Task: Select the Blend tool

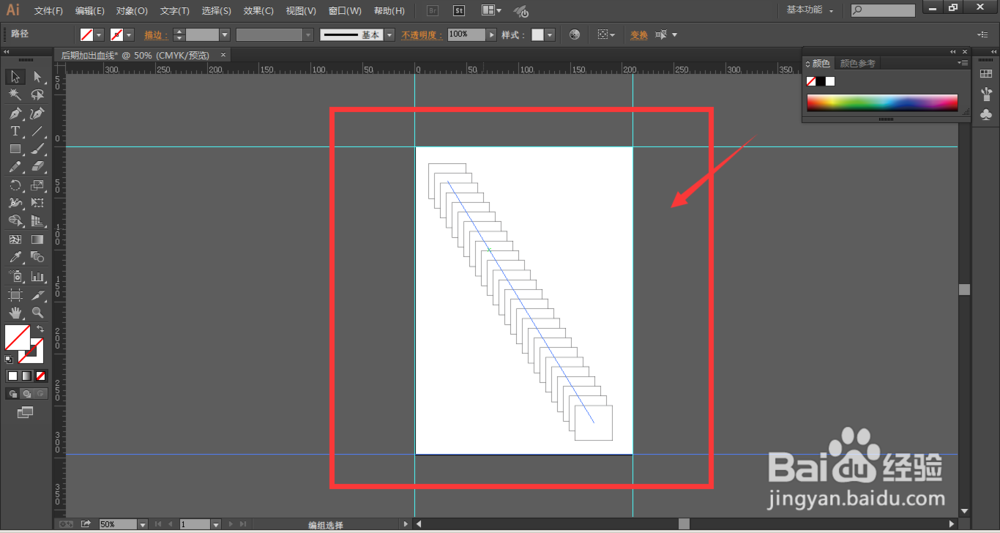Action: tap(38, 258)
